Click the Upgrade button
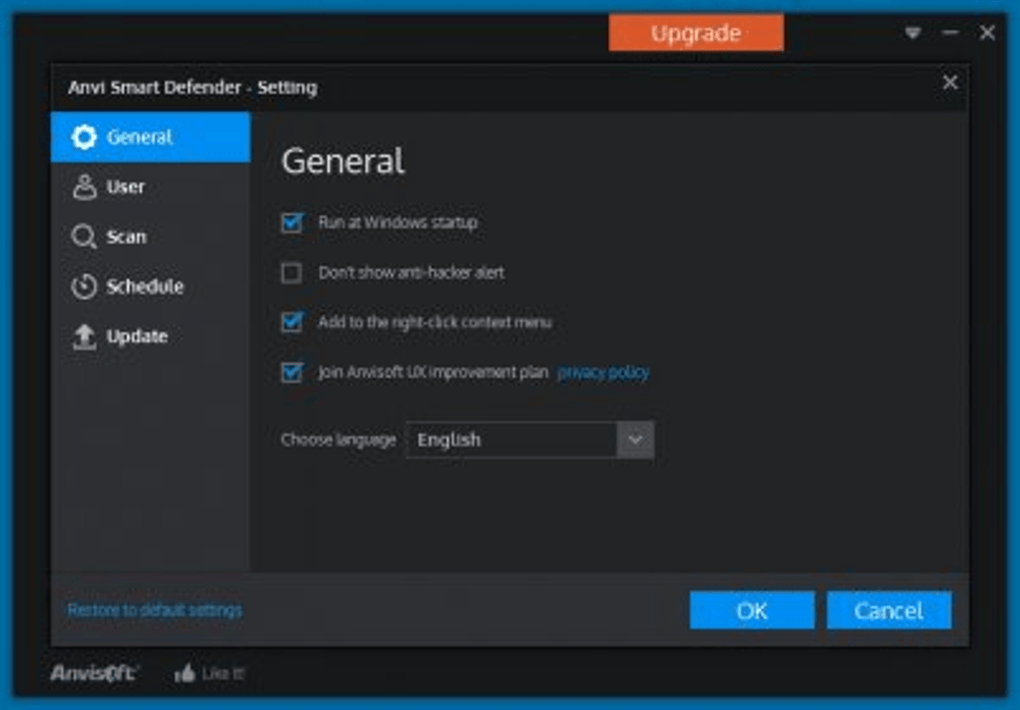The width and height of the screenshot is (1020, 710). [x=696, y=33]
